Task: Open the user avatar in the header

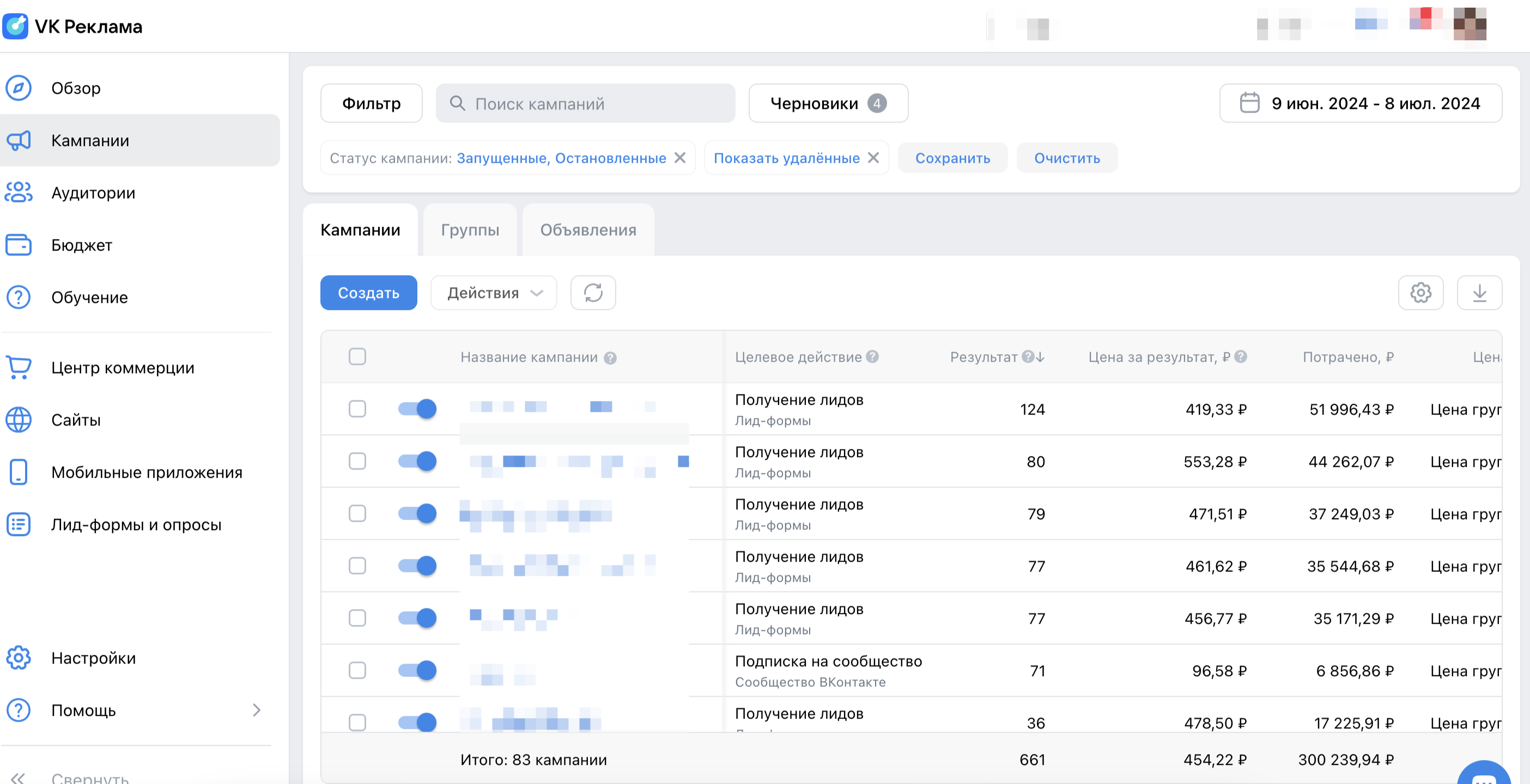Action: 1470,24
